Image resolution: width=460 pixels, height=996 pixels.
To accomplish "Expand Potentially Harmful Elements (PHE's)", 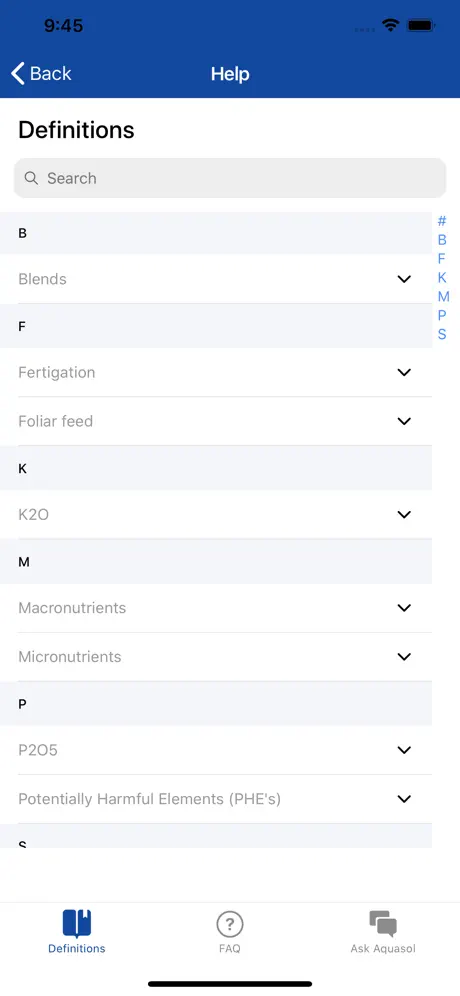I will click(x=216, y=799).
